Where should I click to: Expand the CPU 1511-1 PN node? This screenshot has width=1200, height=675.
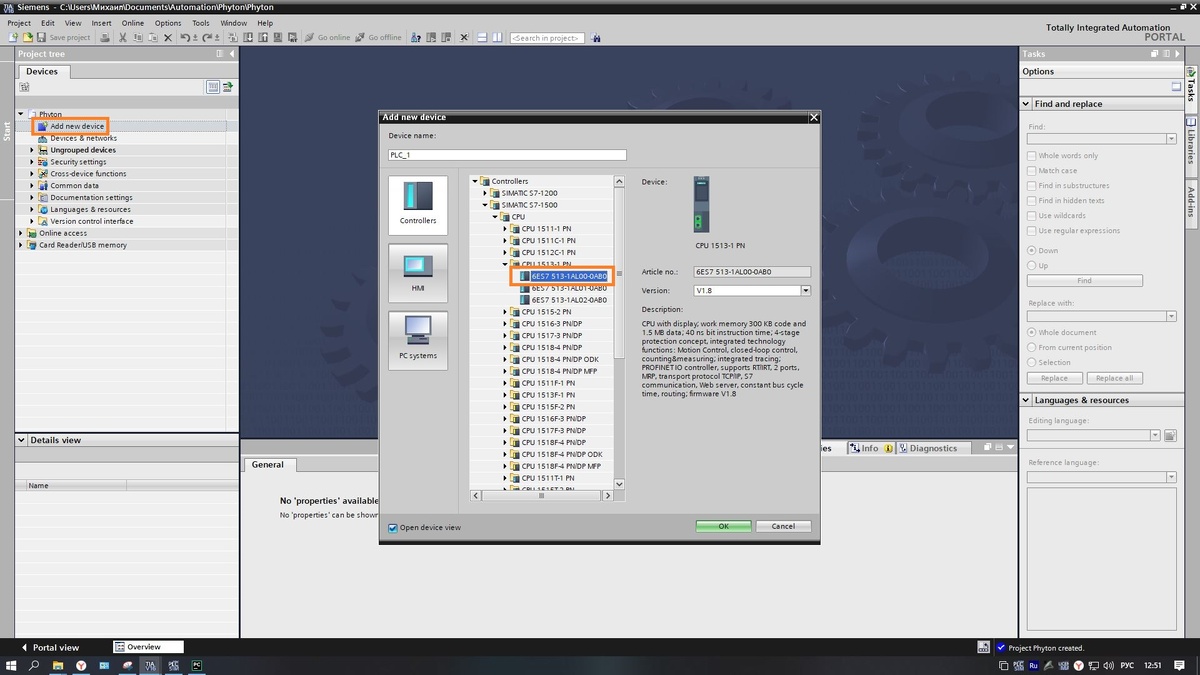[x=505, y=229]
